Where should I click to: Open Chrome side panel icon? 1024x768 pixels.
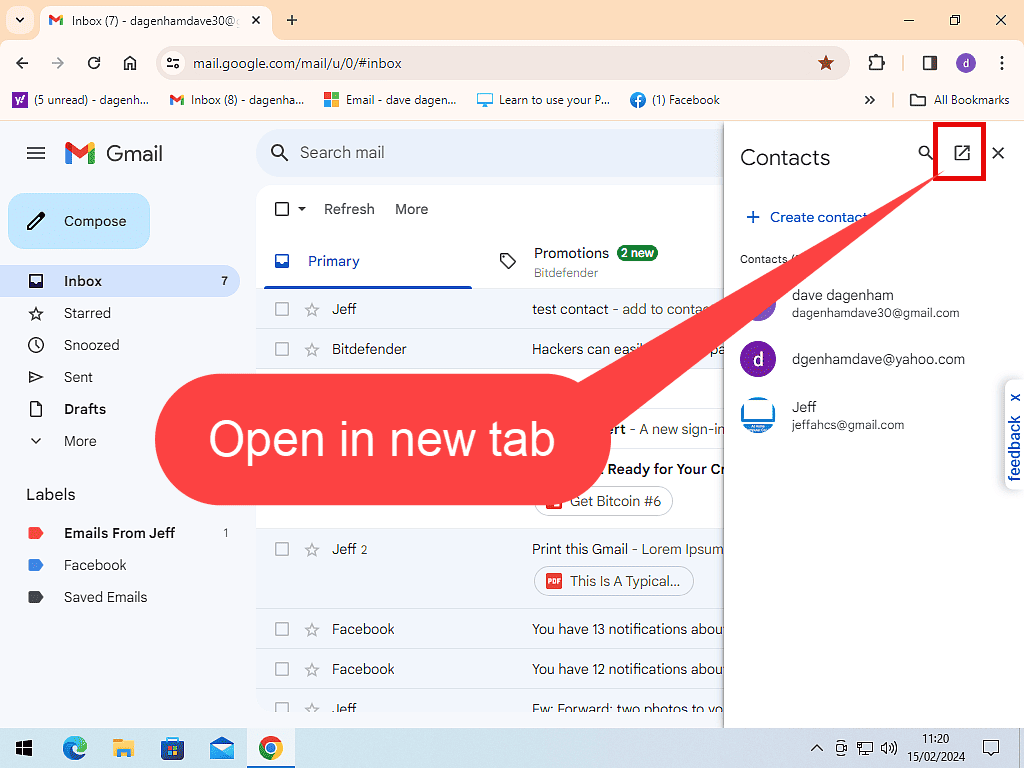click(930, 63)
